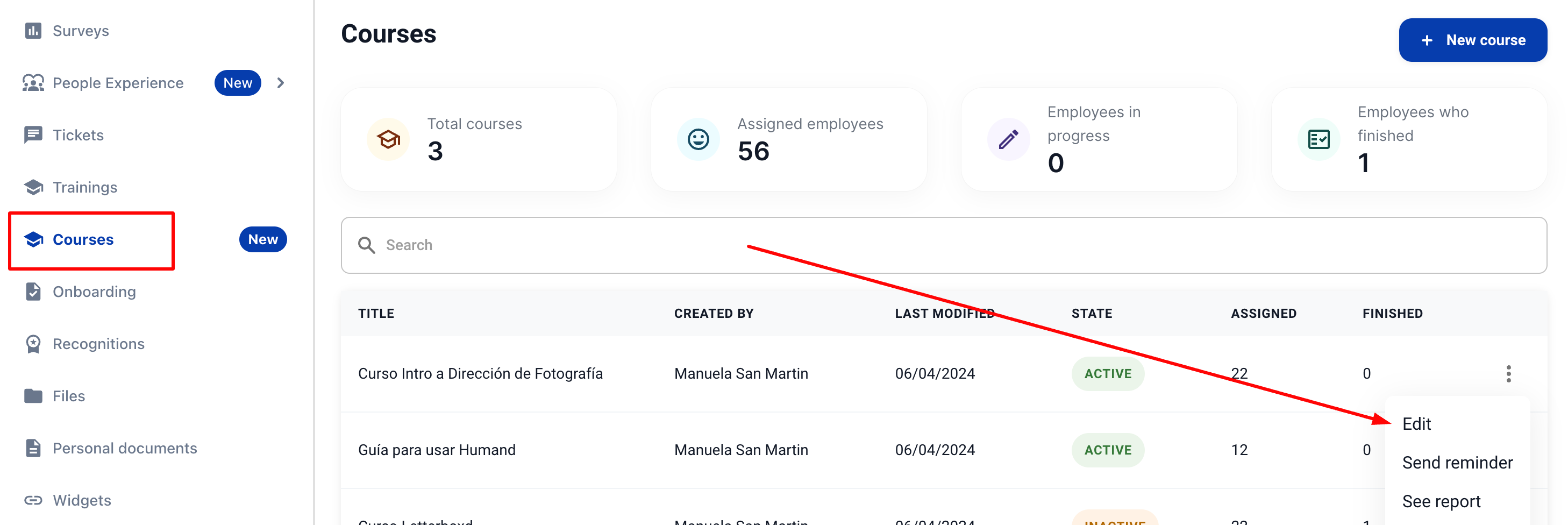The height and width of the screenshot is (525, 1568).
Task: Open course Guía para usar Humand
Action: click(x=437, y=450)
